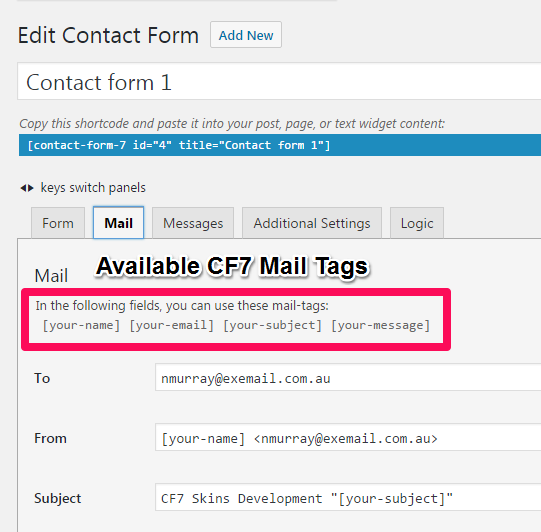Select the Mail tab
This screenshot has width=541, height=532.
(x=118, y=223)
